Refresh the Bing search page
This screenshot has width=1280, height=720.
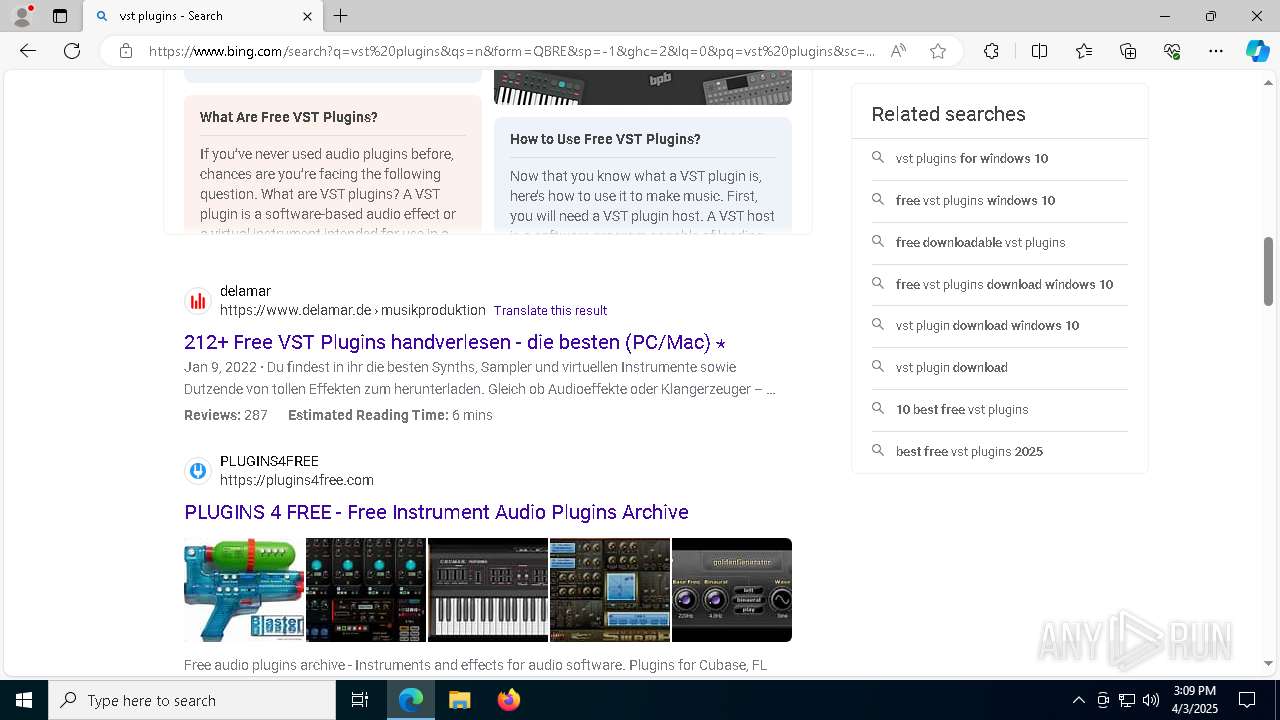(x=72, y=51)
